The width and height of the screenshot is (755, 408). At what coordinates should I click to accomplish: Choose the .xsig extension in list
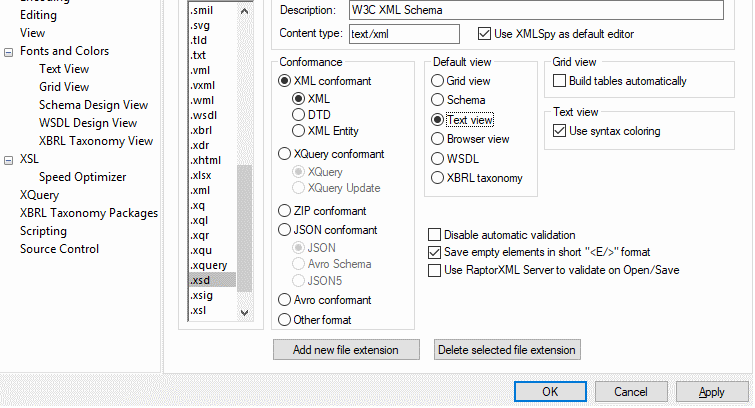201,295
